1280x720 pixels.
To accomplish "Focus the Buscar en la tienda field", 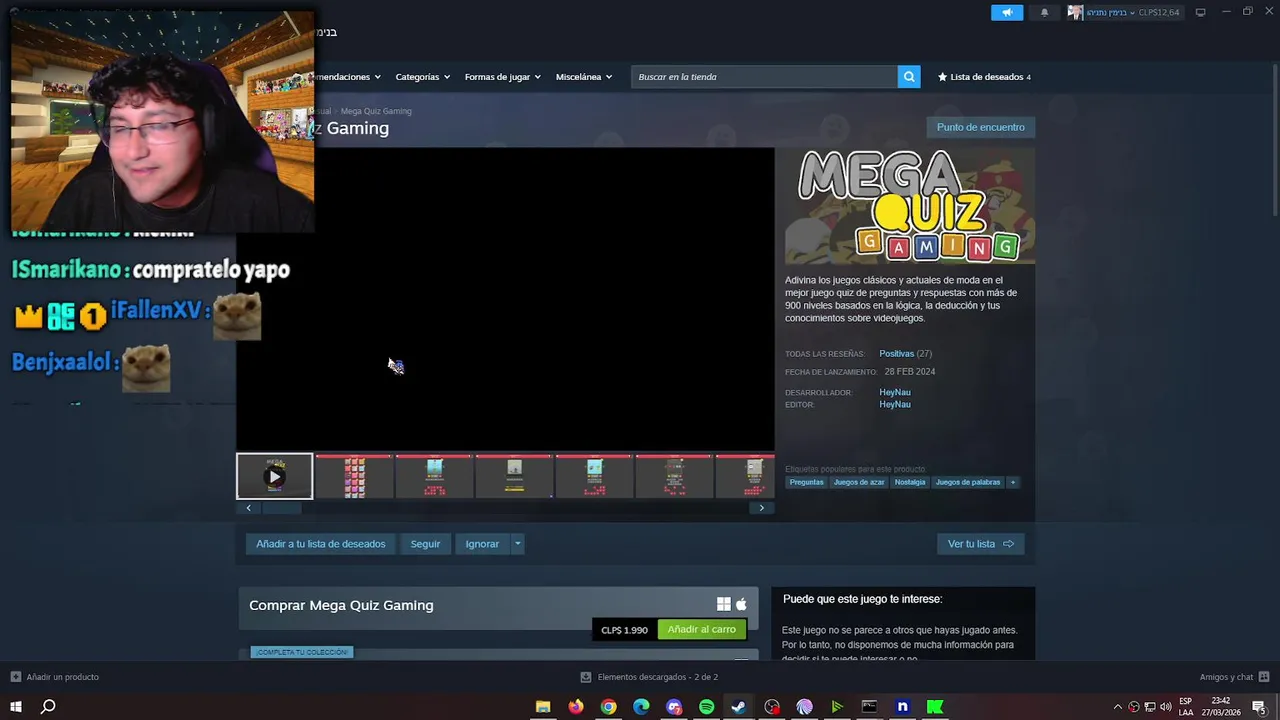I will (764, 77).
